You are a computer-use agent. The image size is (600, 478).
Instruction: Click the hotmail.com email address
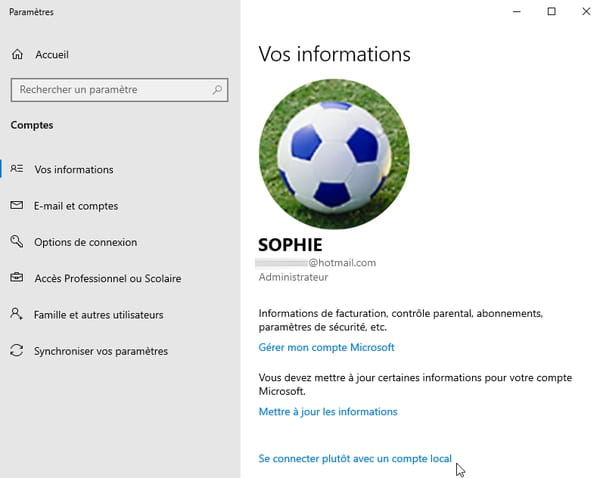pyautogui.click(x=317, y=263)
